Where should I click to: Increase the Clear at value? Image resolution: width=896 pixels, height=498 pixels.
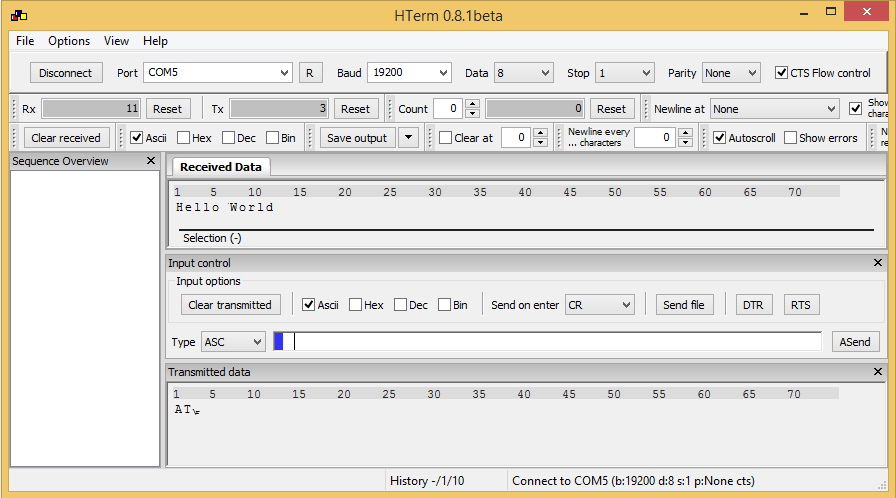point(540,132)
